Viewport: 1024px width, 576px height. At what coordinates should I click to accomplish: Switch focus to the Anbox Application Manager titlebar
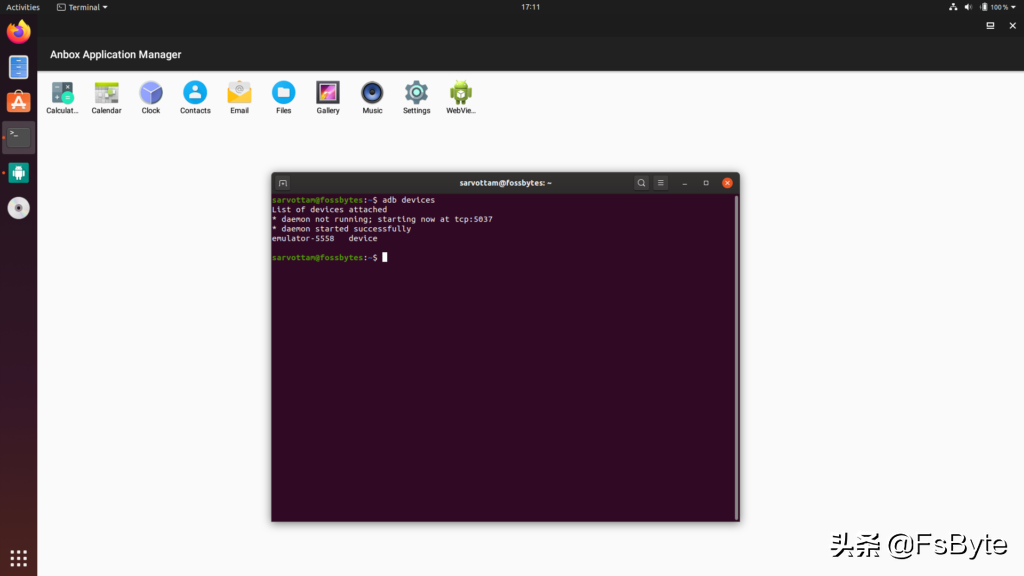[x=115, y=54]
